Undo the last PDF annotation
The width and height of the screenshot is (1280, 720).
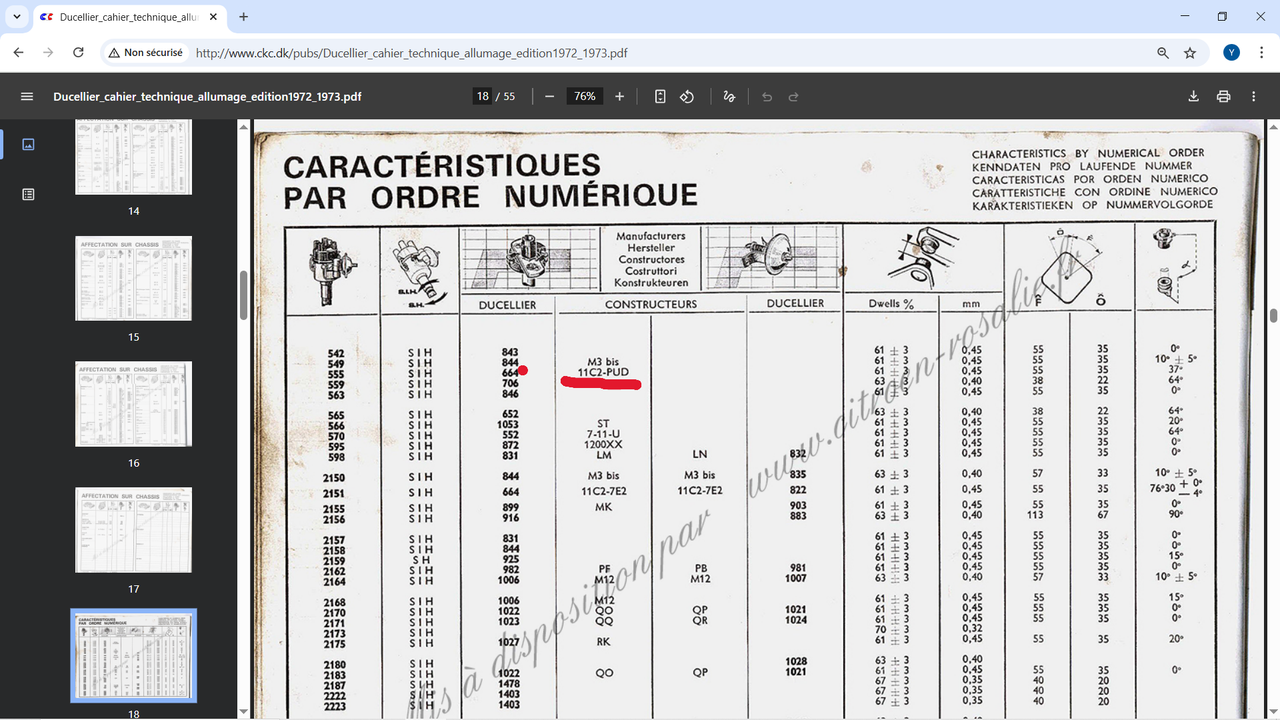(x=767, y=96)
